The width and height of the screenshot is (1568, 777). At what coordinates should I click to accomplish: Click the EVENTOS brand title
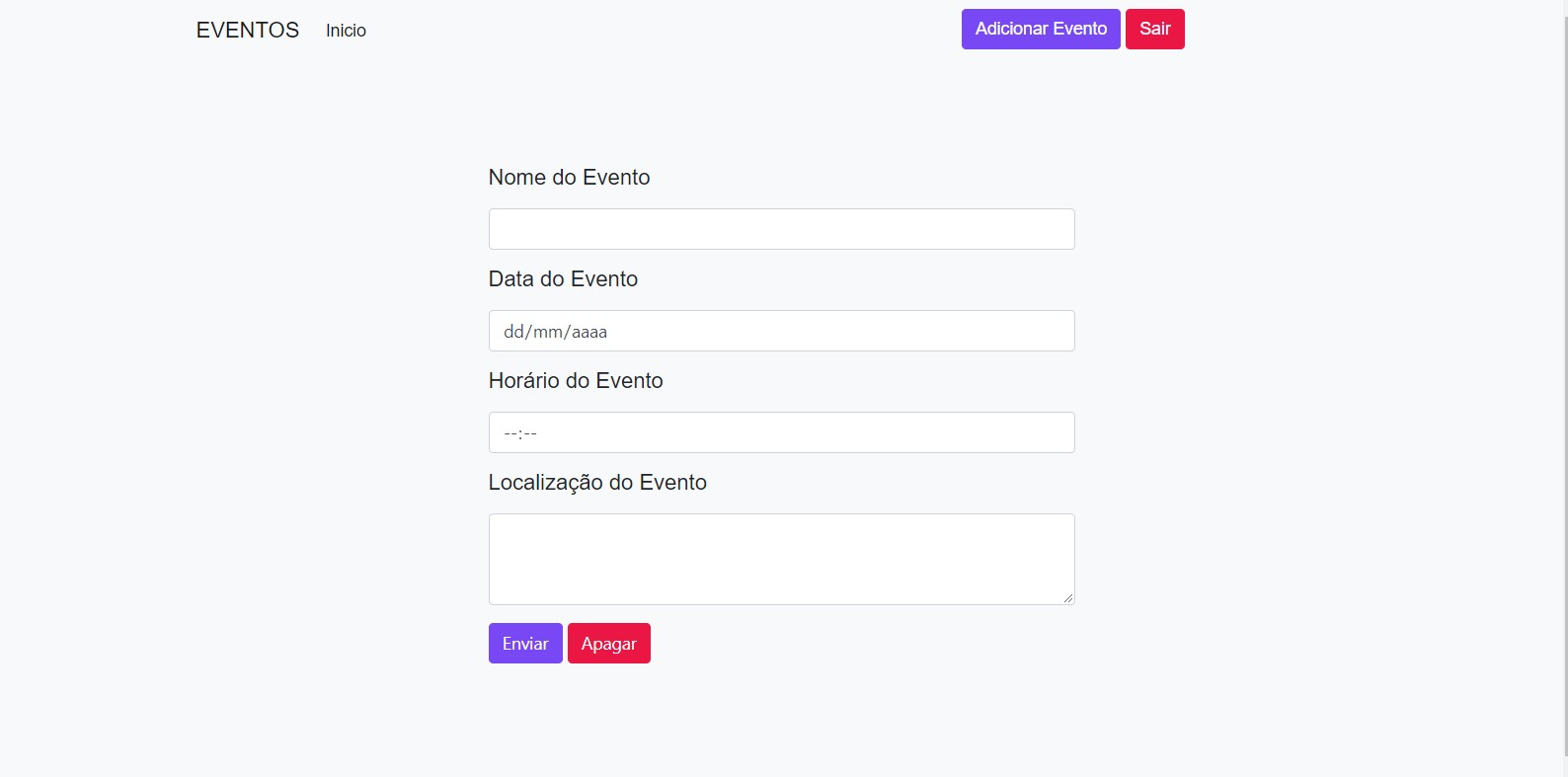point(247,30)
